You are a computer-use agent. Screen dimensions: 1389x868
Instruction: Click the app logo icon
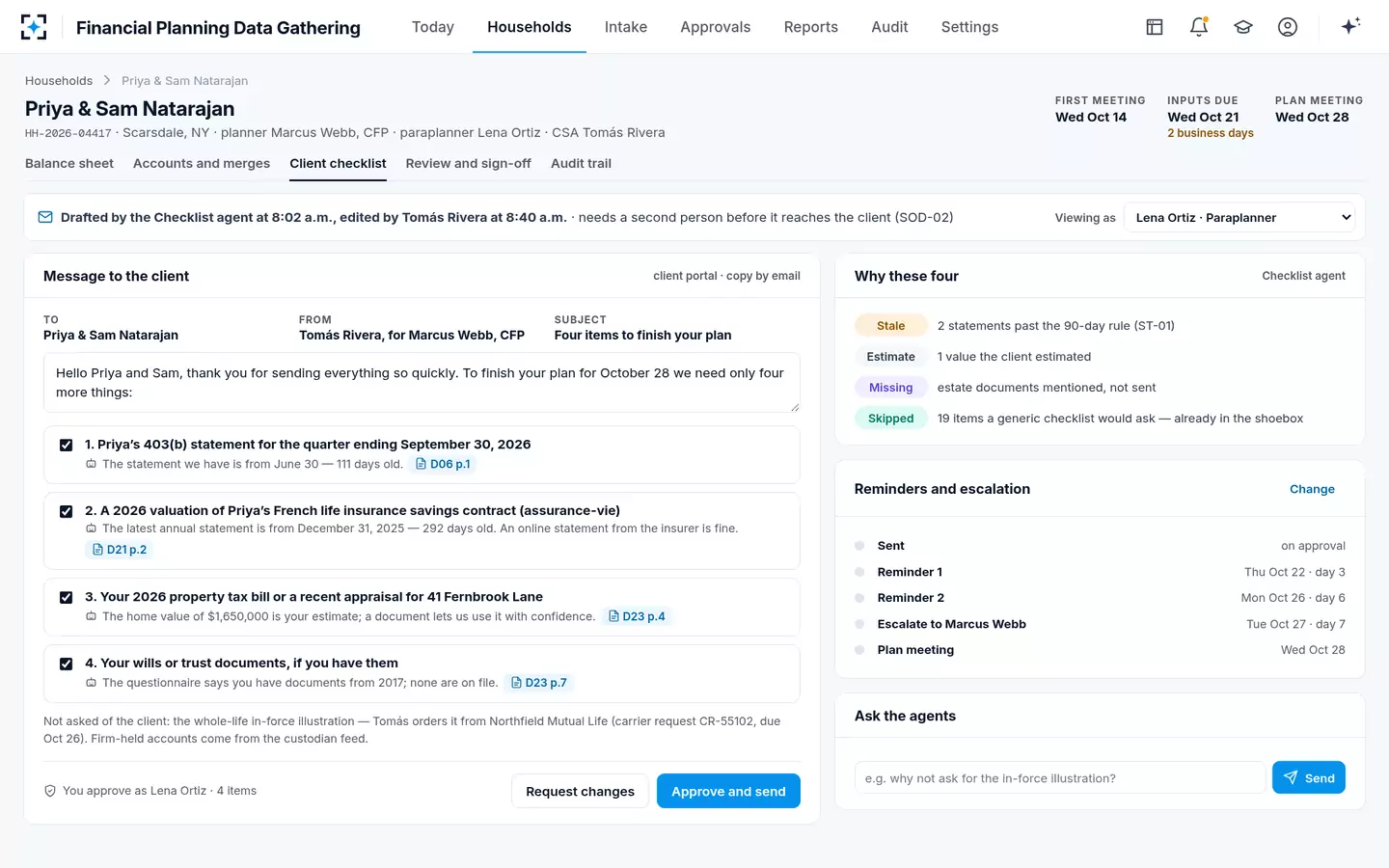(34, 27)
